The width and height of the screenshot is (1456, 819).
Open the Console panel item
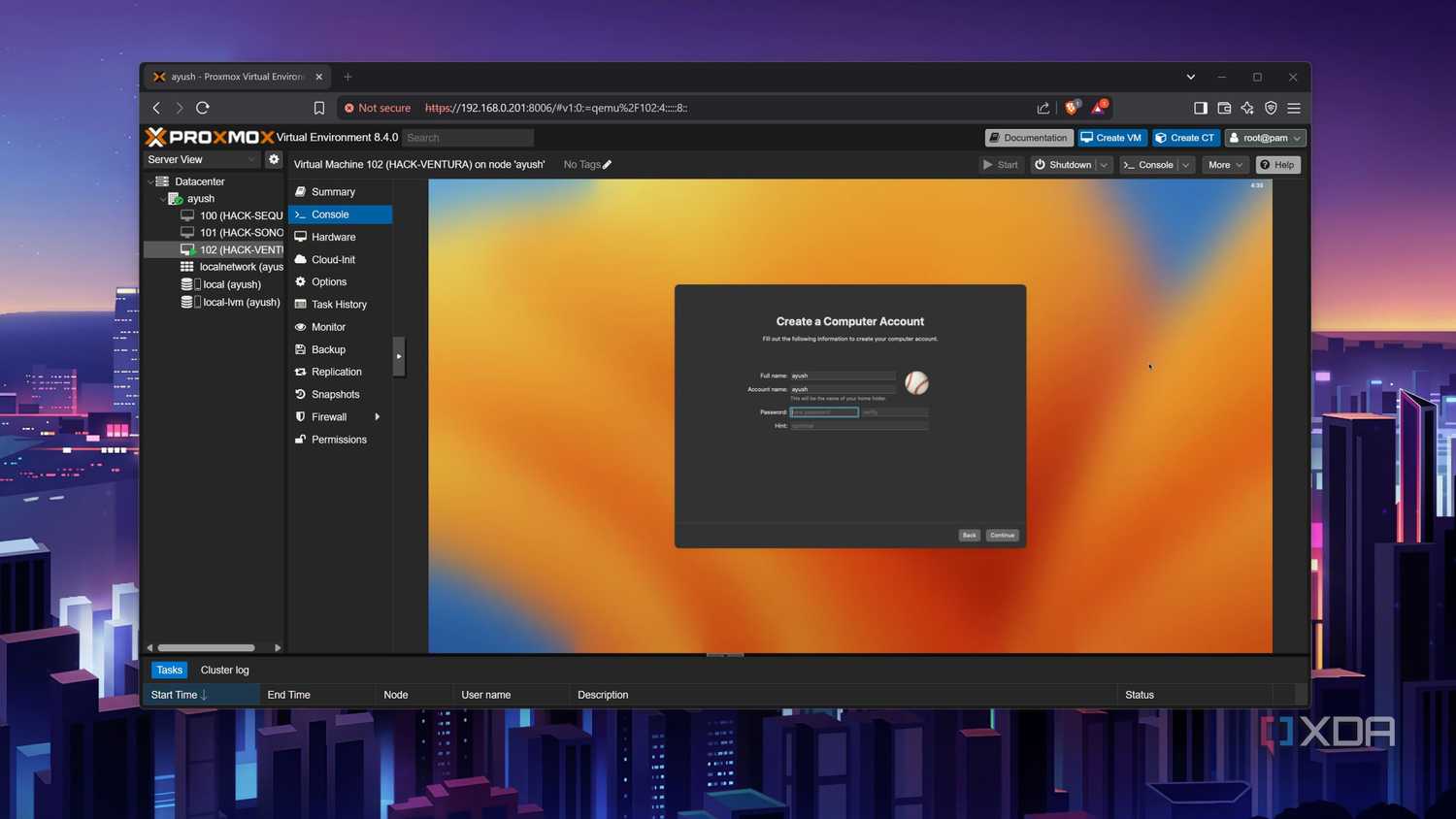[341, 214]
